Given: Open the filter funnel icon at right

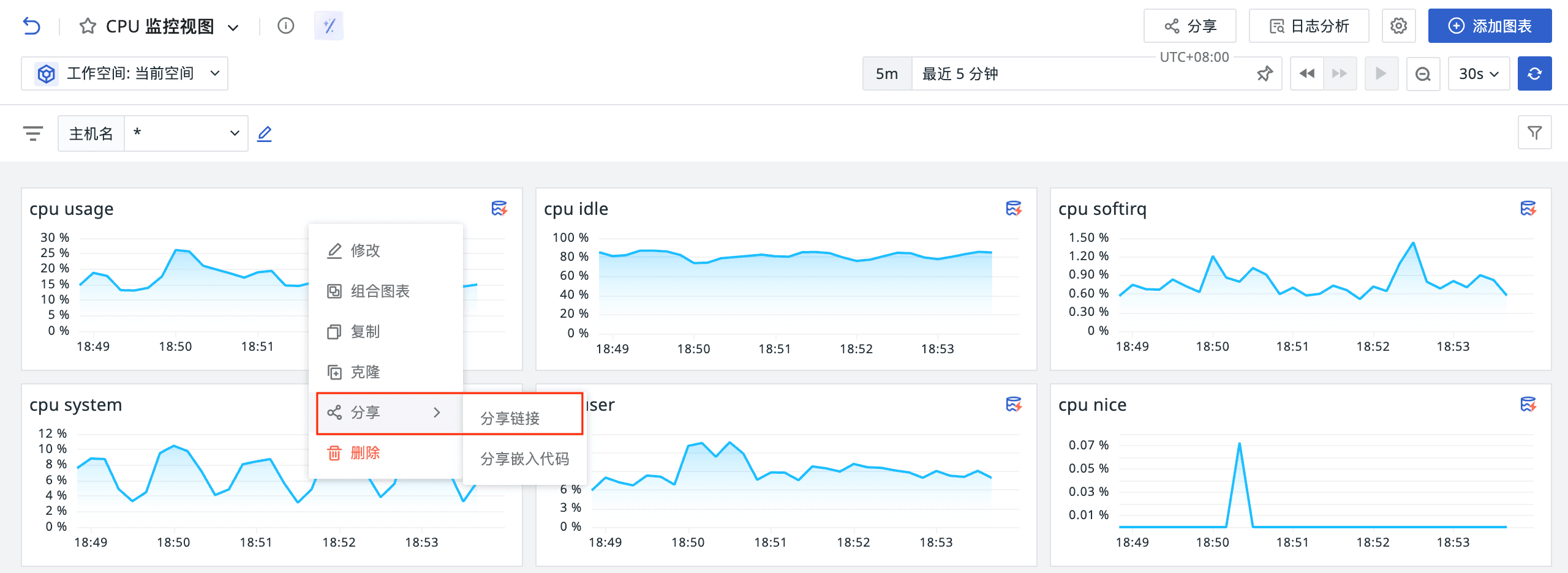Looking at the screenshot, I should (1534, 133).
